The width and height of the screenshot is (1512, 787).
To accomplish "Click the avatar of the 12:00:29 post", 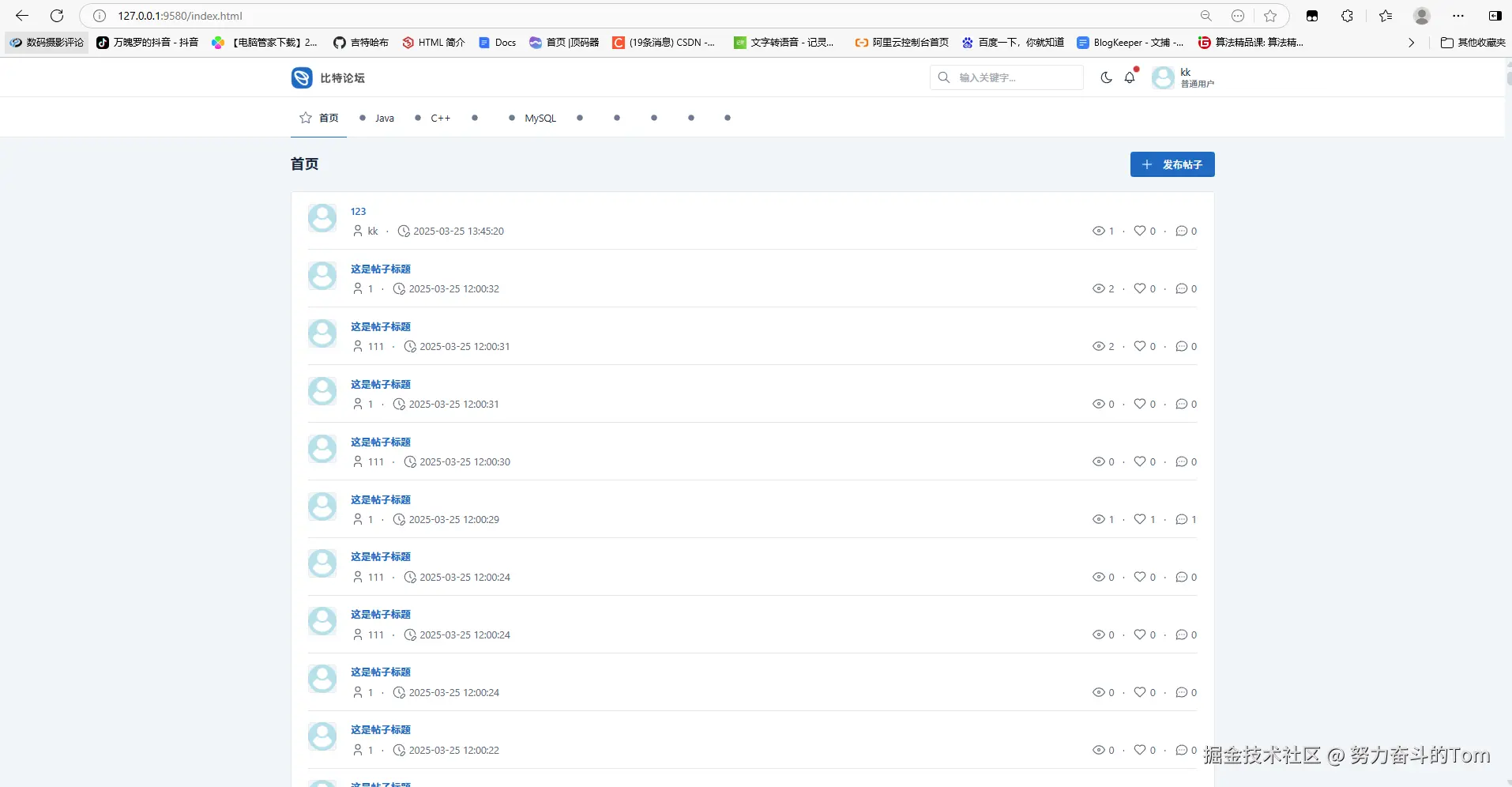I will (x=322, y=506).
